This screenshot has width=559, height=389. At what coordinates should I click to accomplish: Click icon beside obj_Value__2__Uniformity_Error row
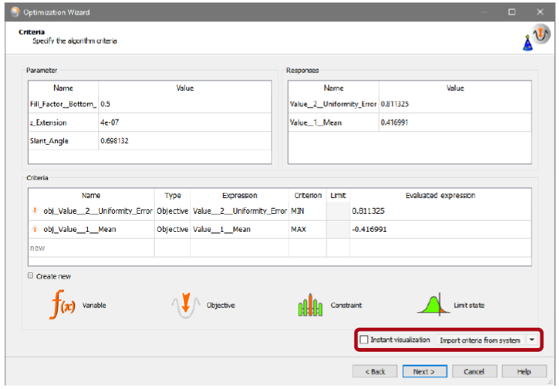[35, 211]
